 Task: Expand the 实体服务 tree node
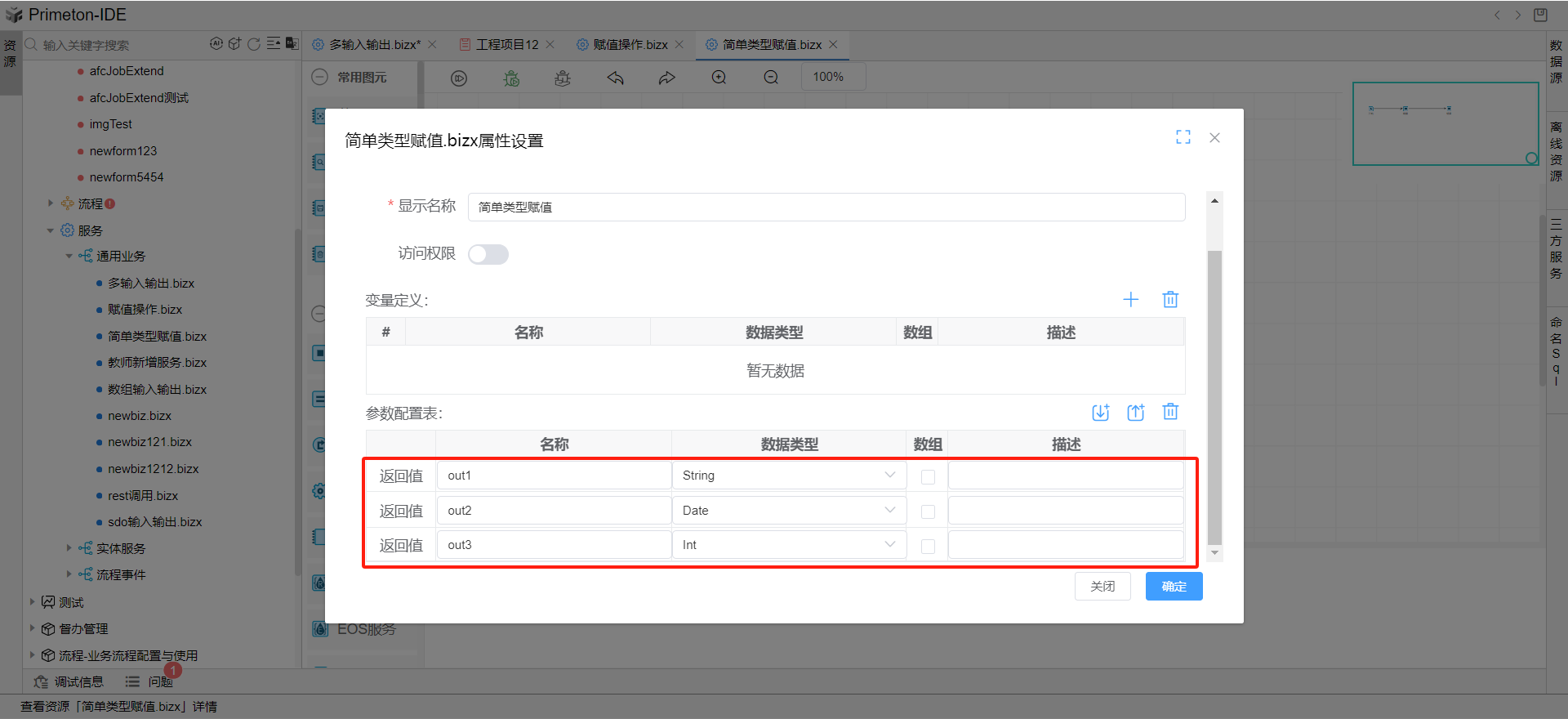point(69,548)
